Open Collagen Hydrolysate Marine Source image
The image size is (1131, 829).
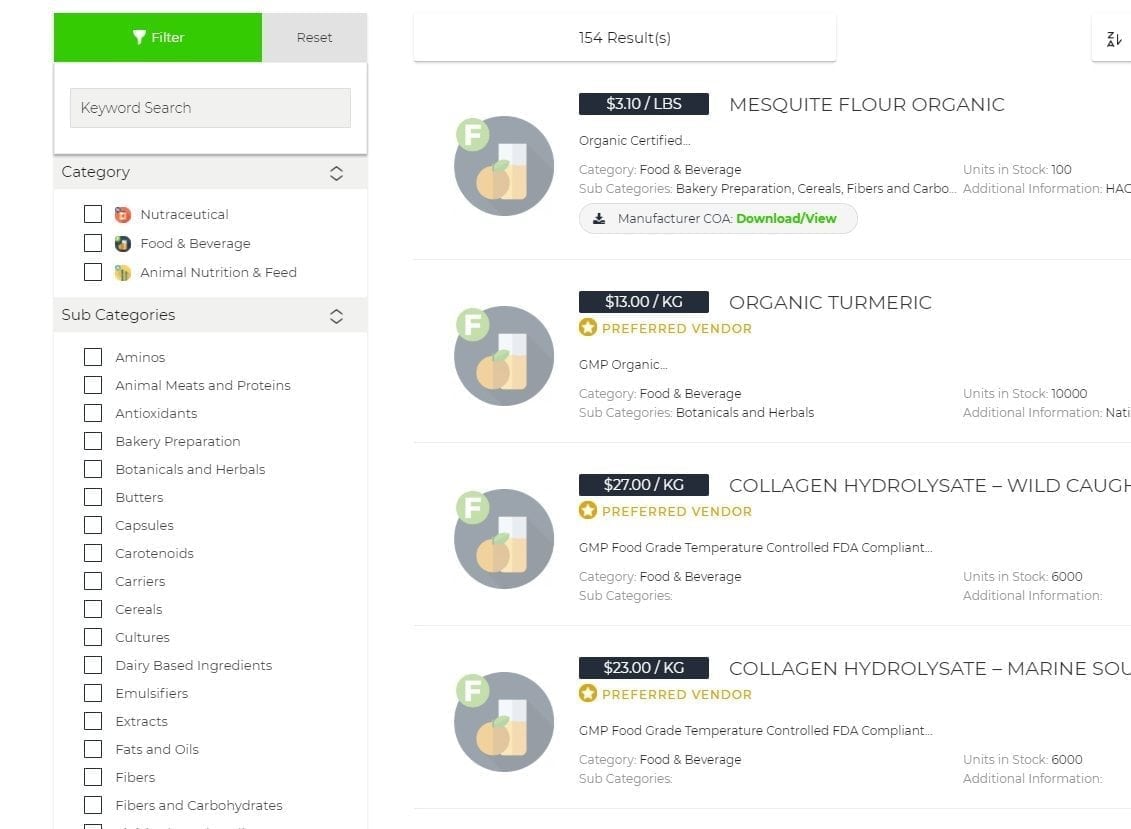504,722
